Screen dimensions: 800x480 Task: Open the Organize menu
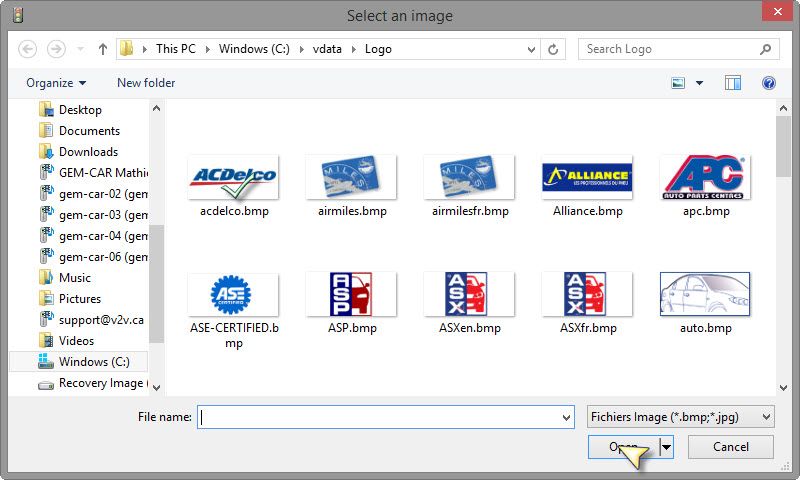pos(56,83)
